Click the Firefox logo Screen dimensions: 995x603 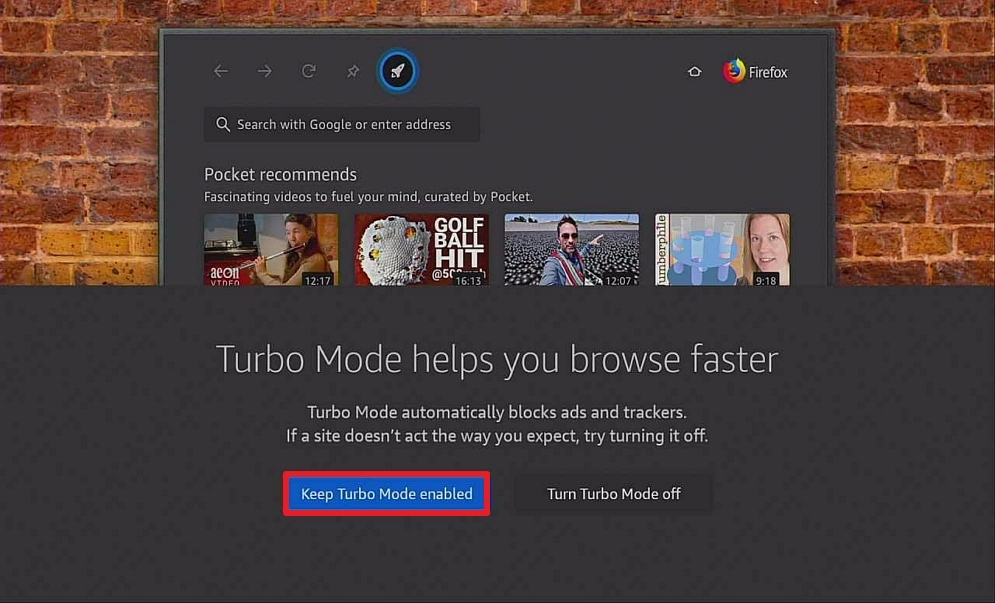tap(755, 72)
